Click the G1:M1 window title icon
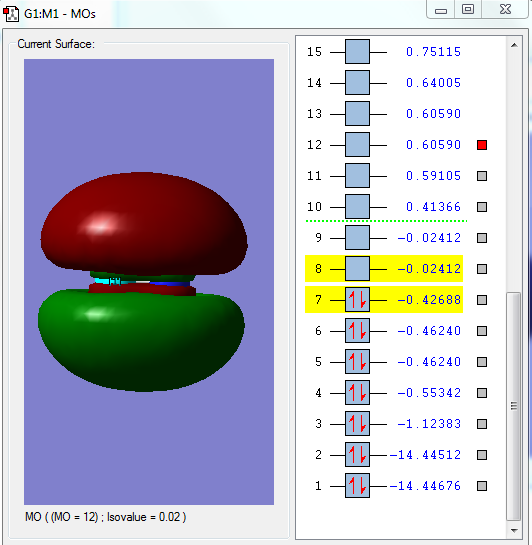Image resolution: width=532 pixels, height=545 pixels. coord(11,14)
